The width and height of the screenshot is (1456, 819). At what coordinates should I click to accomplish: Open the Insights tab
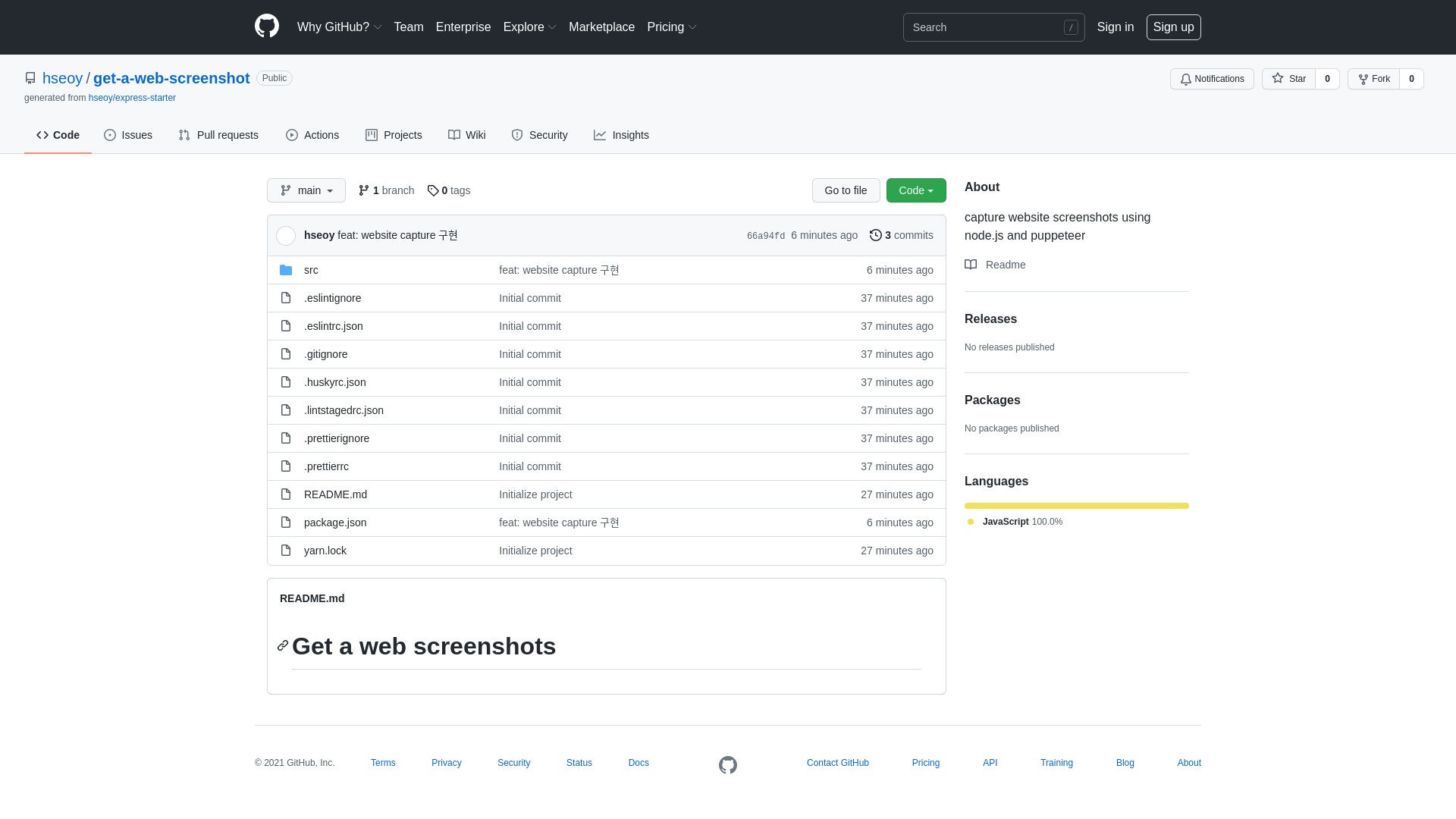[x=621, y=135]
